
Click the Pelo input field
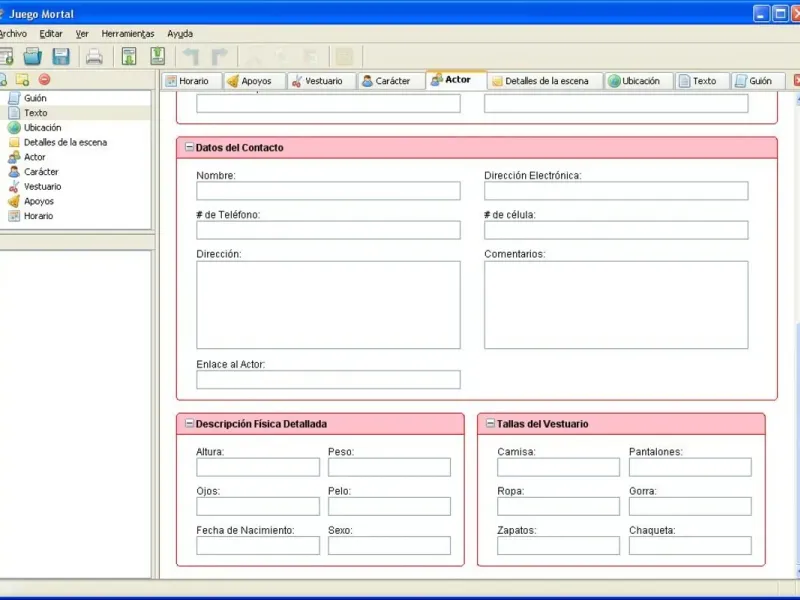pos(389,507)
